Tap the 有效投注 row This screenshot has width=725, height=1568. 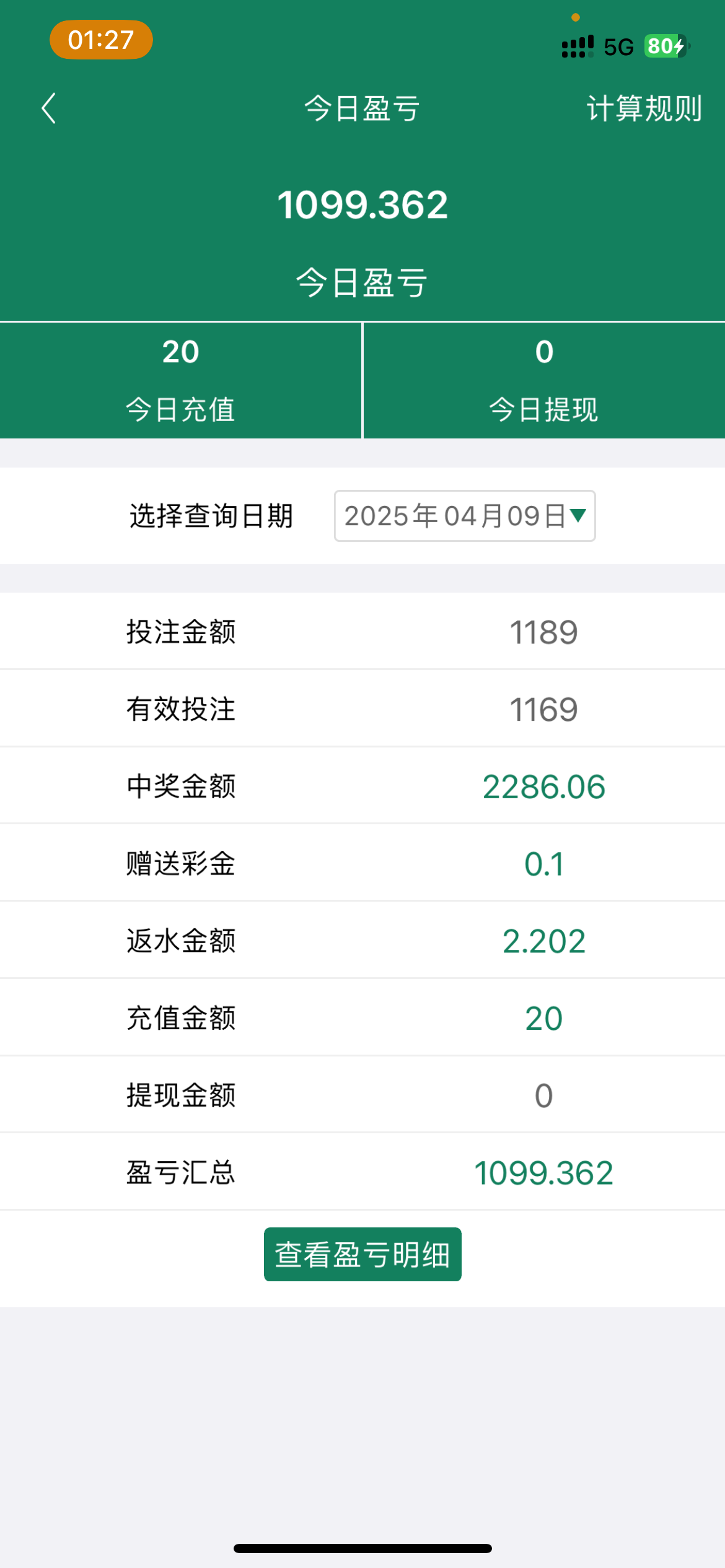coord(362,709)
